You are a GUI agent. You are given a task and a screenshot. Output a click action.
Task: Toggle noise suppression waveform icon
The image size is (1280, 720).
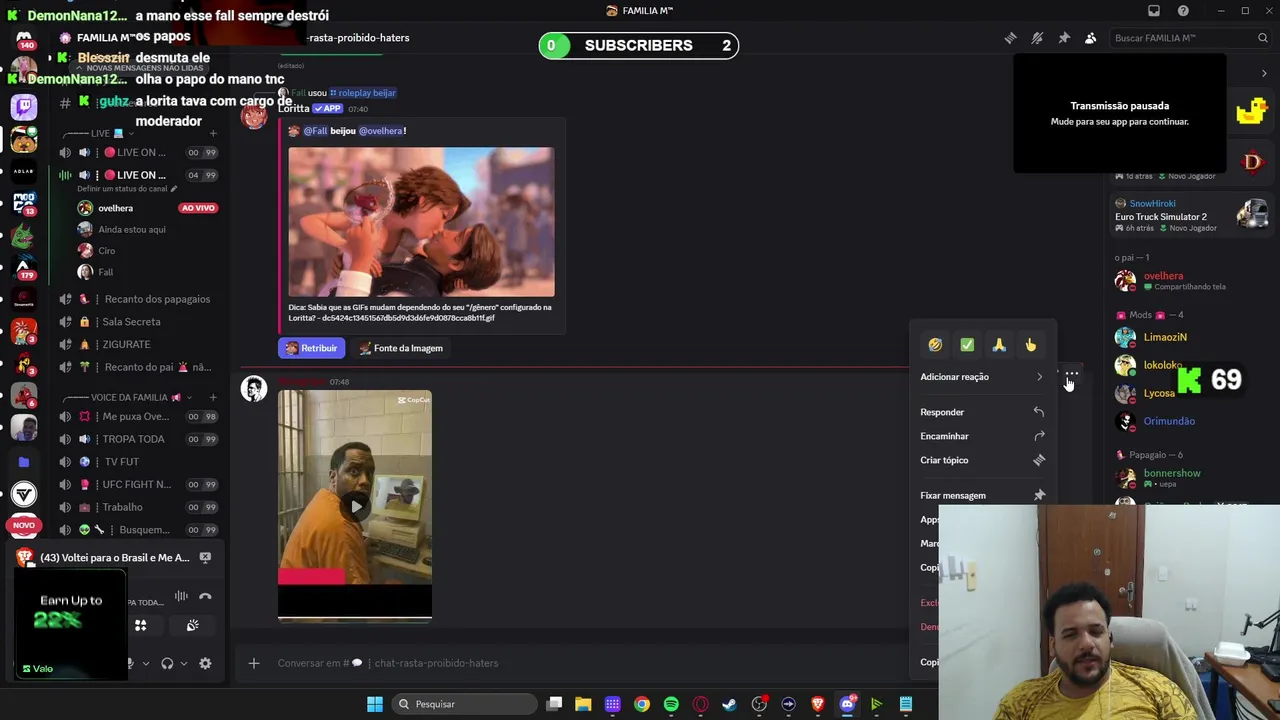pos(181,597)
